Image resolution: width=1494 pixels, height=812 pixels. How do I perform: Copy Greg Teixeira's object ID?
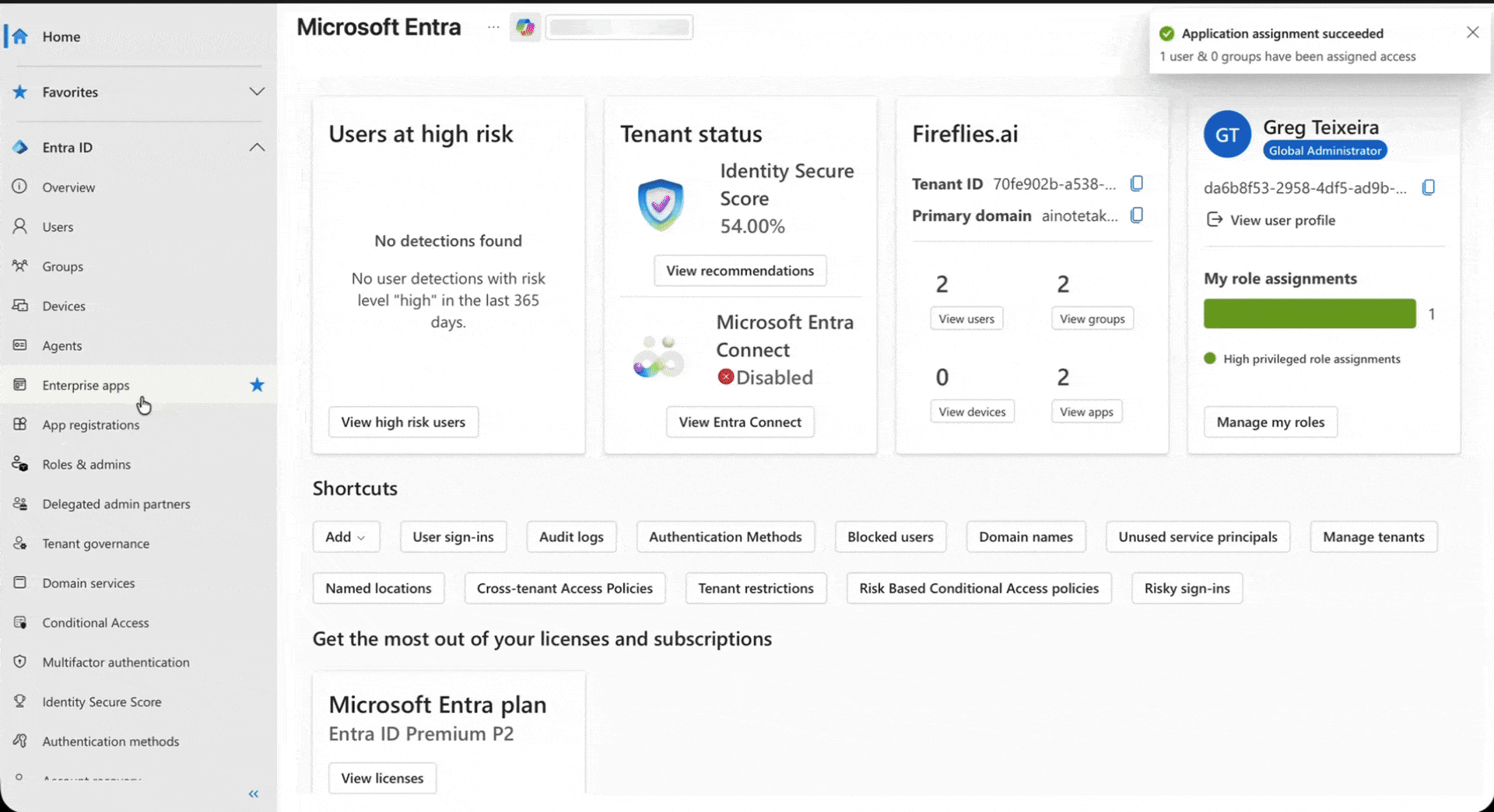tap(1429, 187)
